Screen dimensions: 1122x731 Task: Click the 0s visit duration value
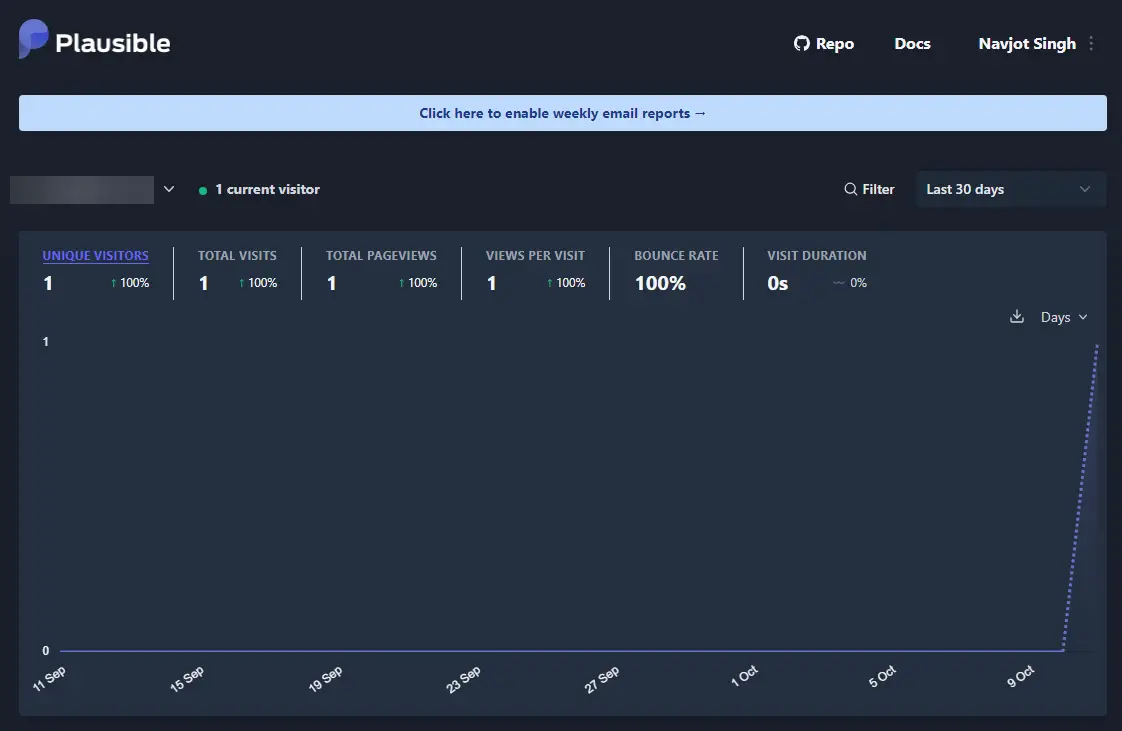[x=777, y=283]
